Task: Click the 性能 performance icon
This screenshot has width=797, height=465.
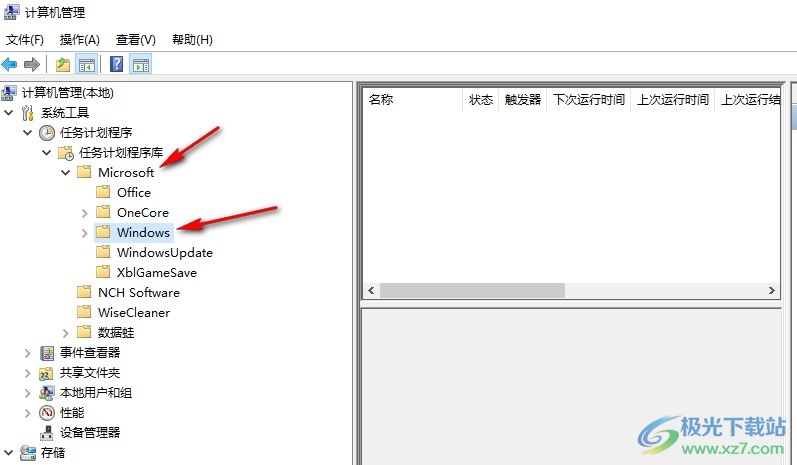Action: click(x=47, y=413)
